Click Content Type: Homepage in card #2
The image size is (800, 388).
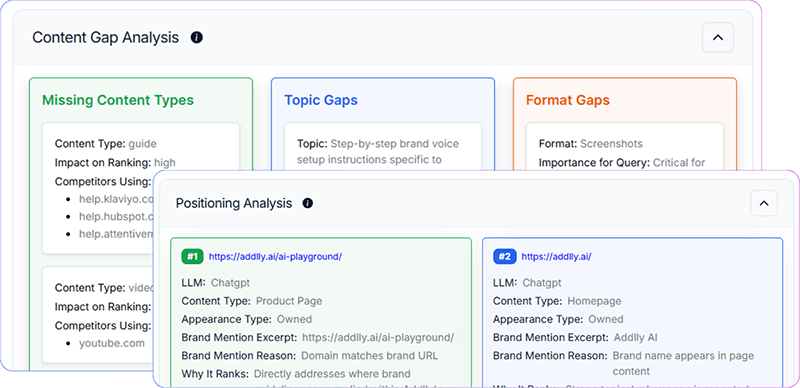557,301
